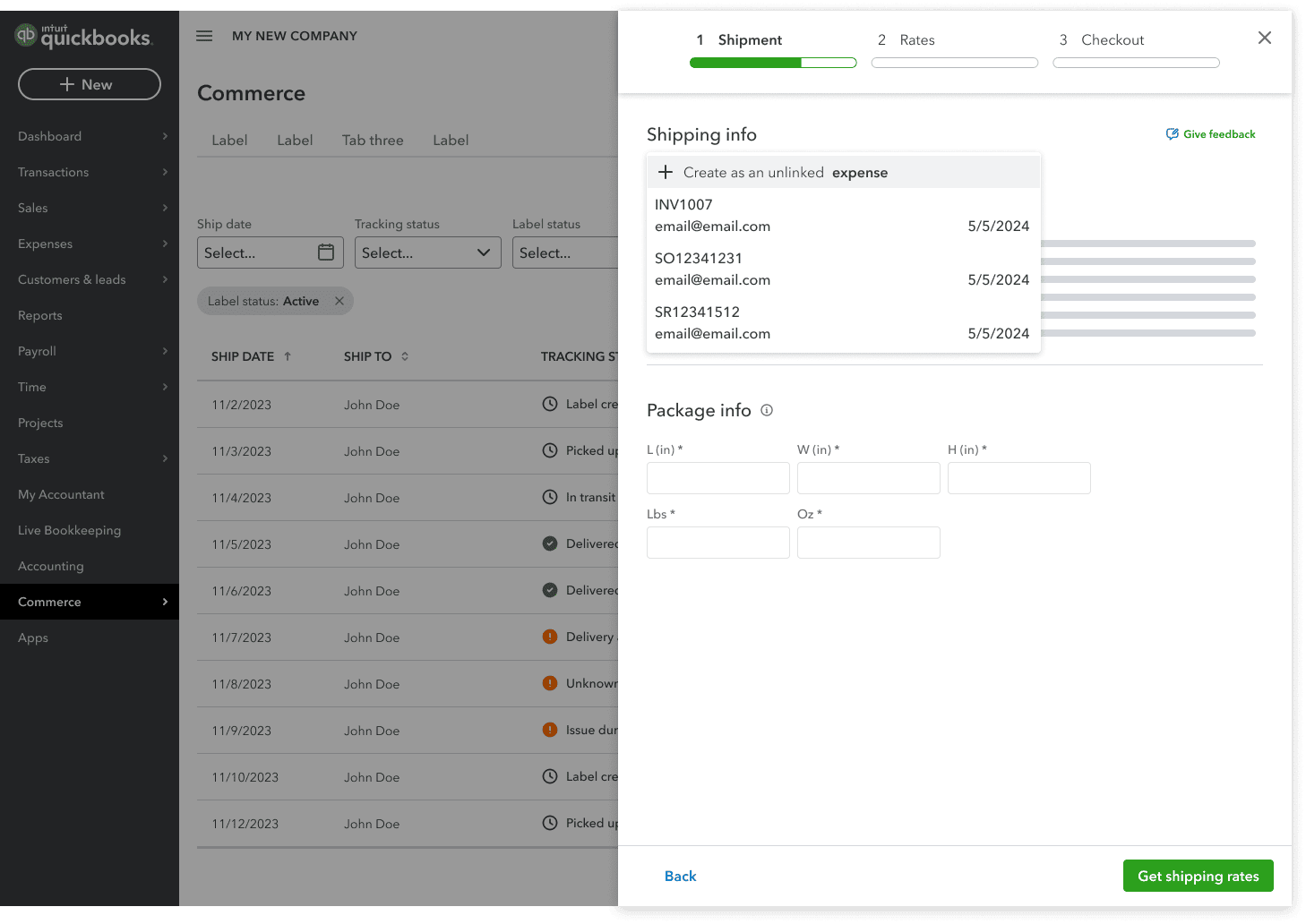
Task: Open the Tracking status dropdown
Action: pyautogui.click(x=428, y=252)
